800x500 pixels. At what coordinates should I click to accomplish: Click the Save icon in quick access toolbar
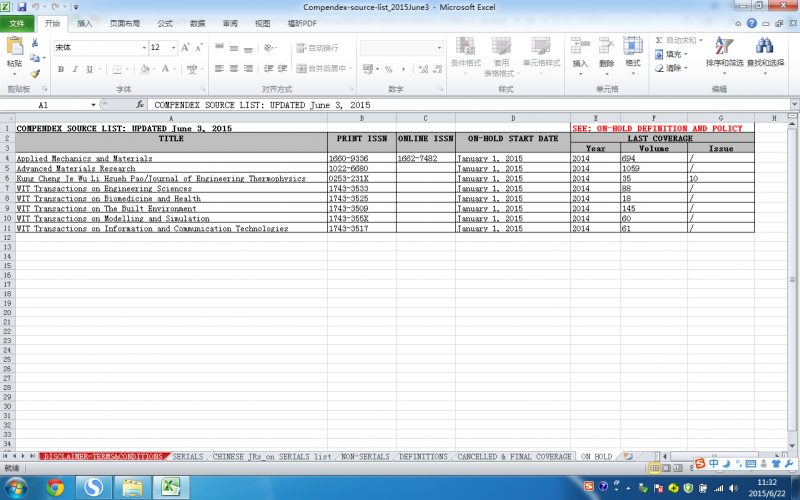tap(21, 7)
